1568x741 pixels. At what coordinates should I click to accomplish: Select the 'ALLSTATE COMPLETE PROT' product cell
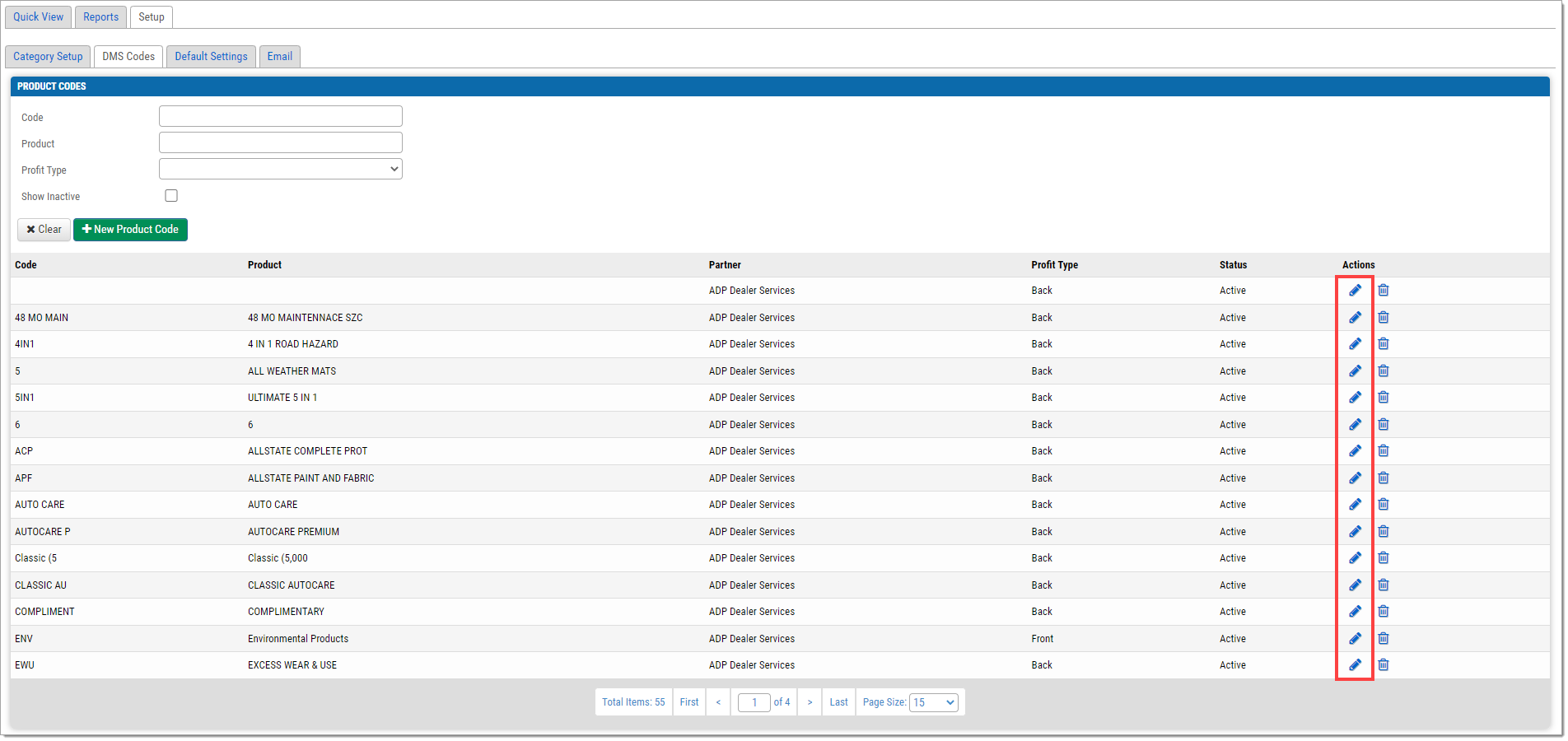click(307, 451)
